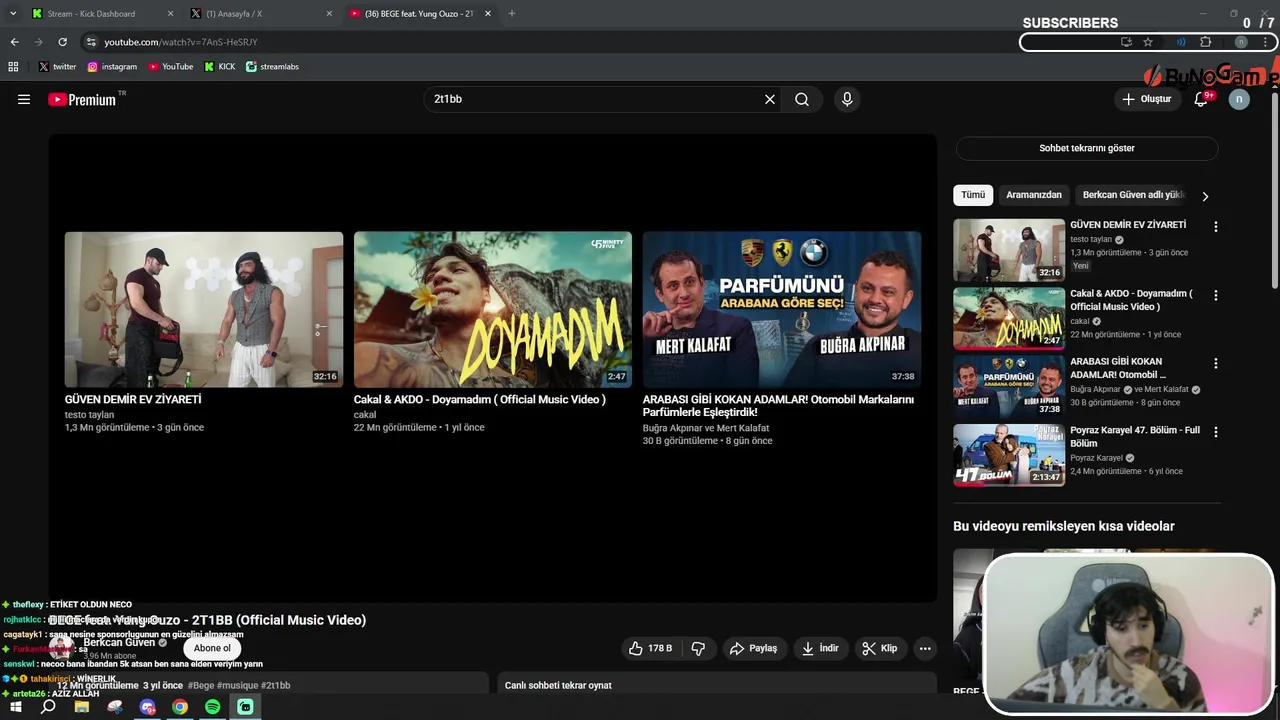The image size is (1280, 720).
Task: Click Canlı sohbeti tekrar oynat
Action: 558,685
